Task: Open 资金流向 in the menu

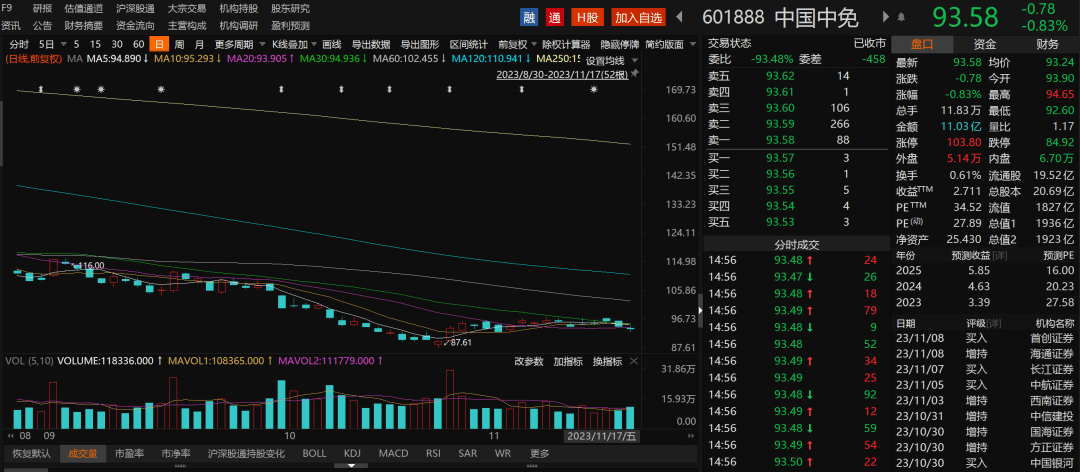Action: pyautogui.click(x=135, y=25)
